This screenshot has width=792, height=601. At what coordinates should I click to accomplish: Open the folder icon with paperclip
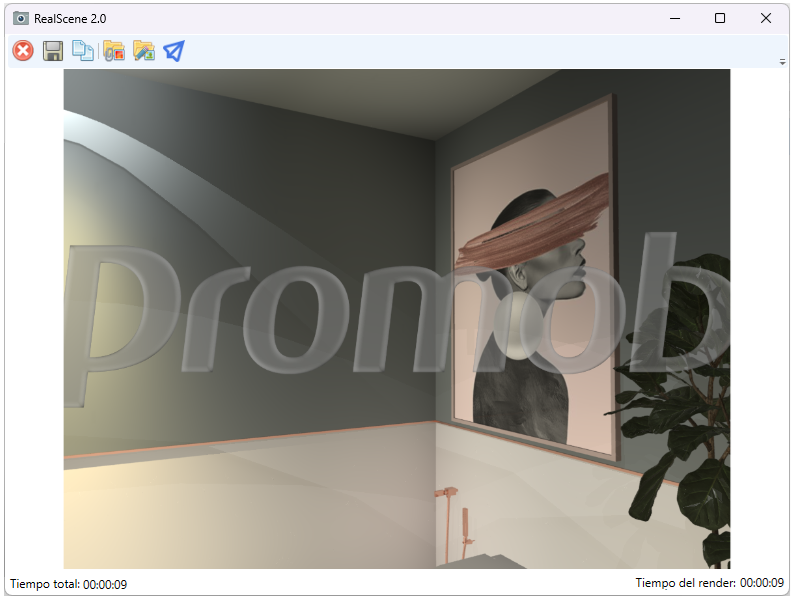tap(114, 51)
